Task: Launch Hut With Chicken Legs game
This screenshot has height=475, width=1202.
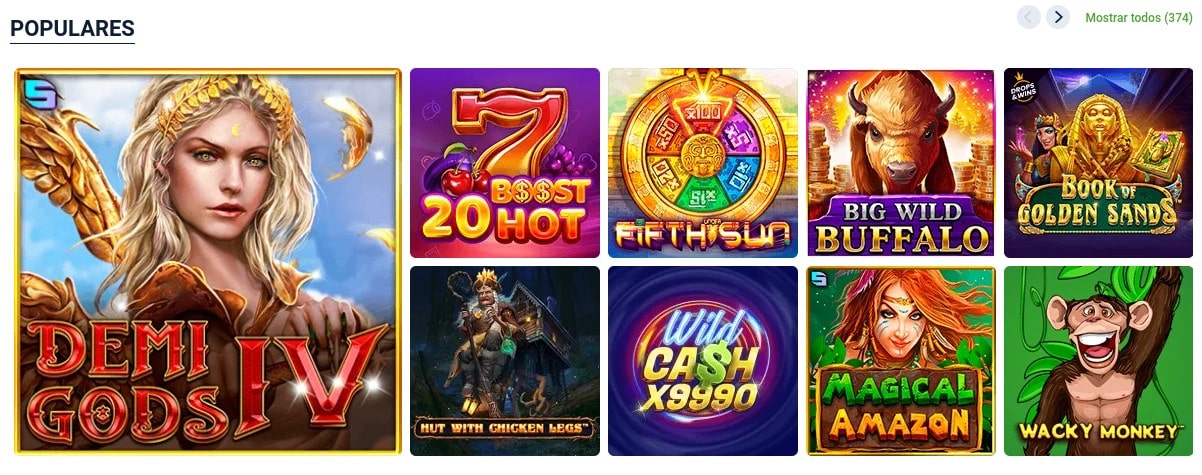Action: [x=505, y=361]
